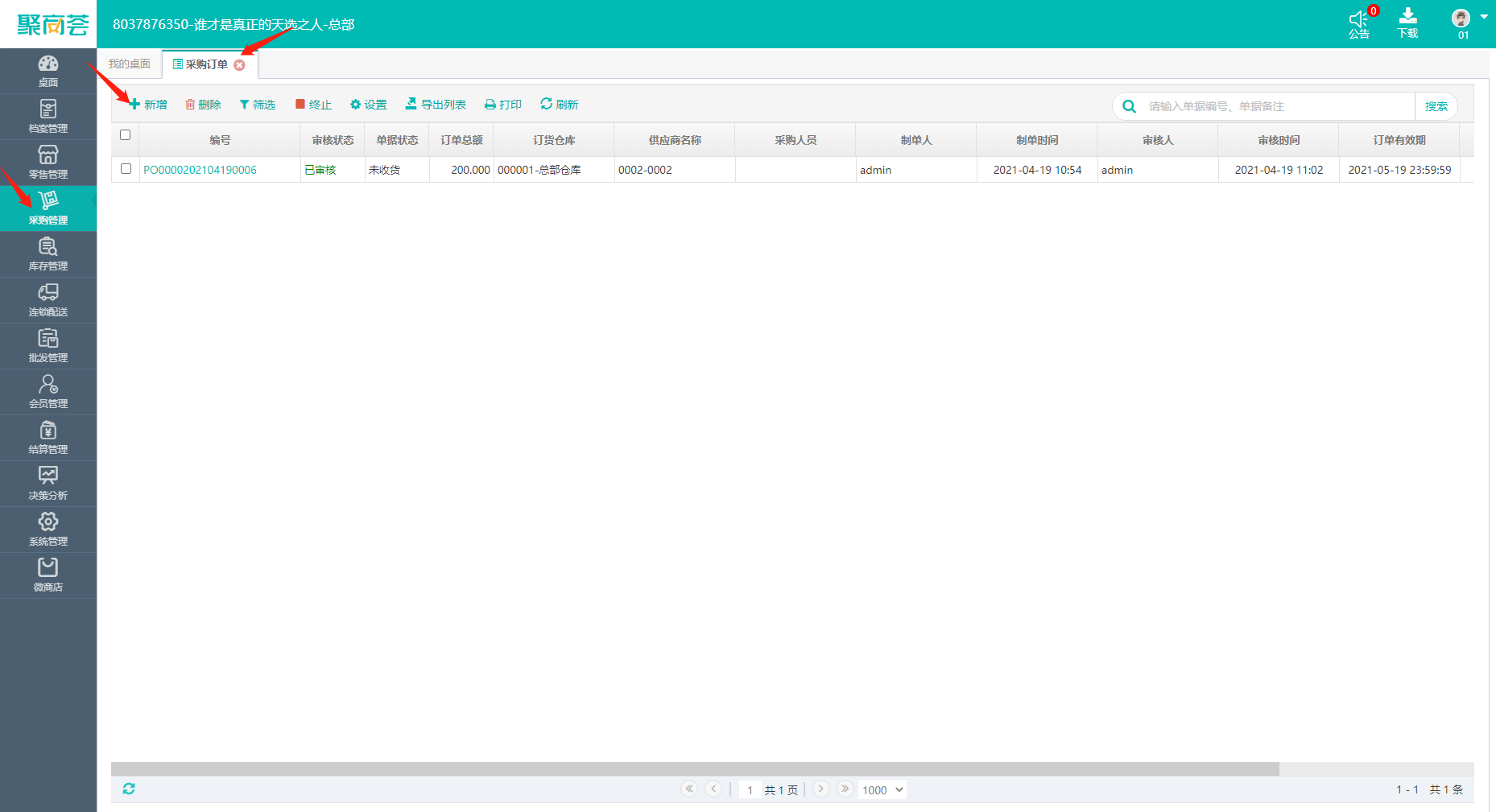Image resolution: width=1496 pixels, height=812 pixels.
Task: Click the 删除 delete toolbar button
Action: coord(203,105)
